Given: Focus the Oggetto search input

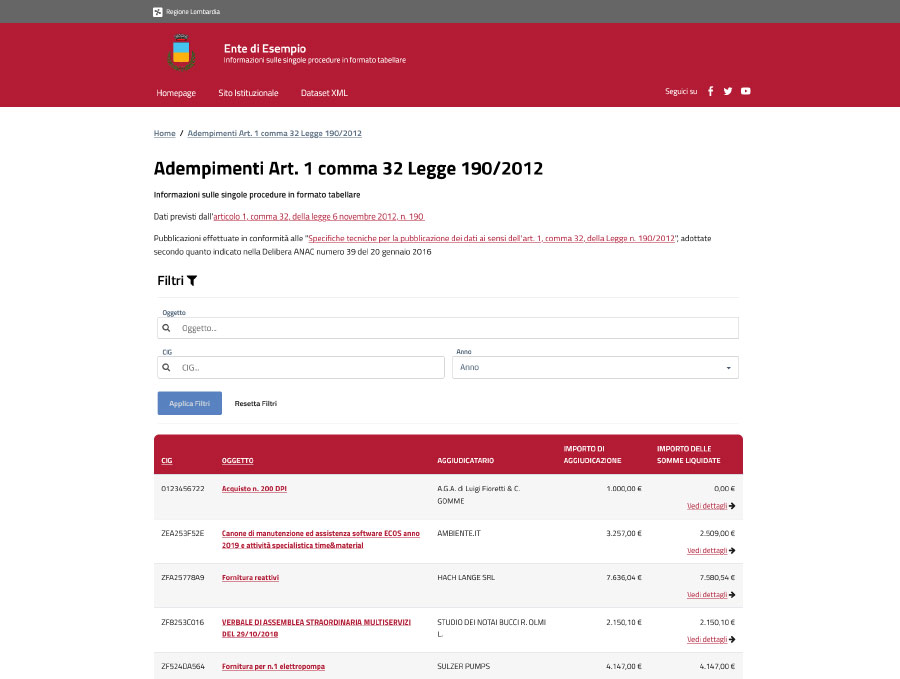Looking at the screenshot, I should (448, 328).
